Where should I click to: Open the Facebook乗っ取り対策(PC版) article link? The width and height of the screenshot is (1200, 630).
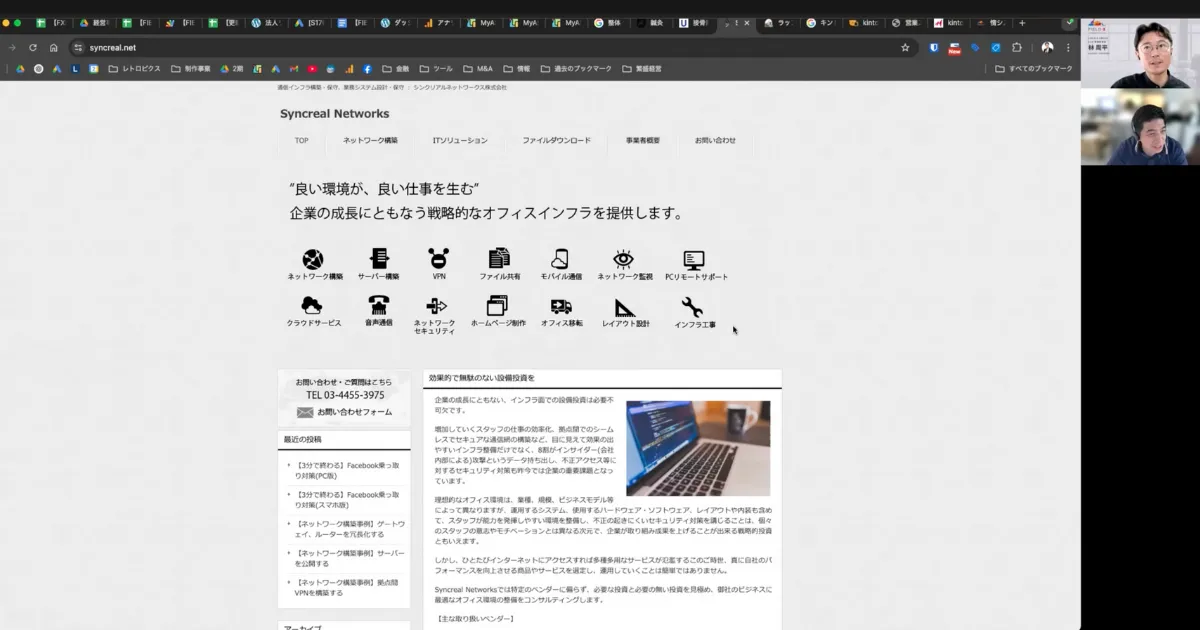[349, 470]
